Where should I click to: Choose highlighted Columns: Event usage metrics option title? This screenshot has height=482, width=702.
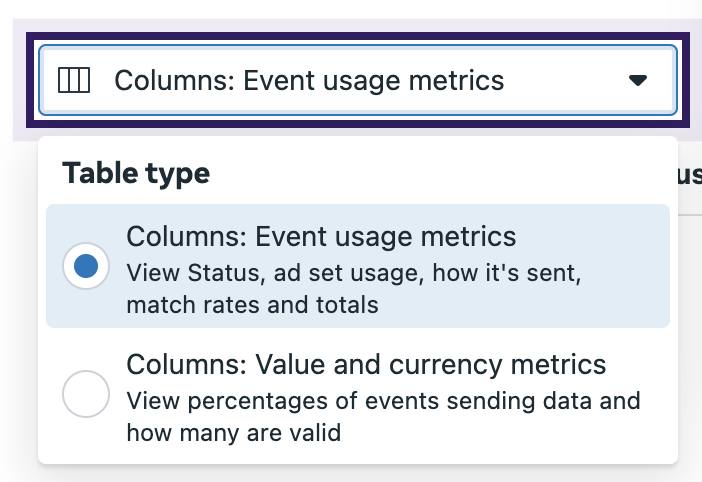[321, 236]
